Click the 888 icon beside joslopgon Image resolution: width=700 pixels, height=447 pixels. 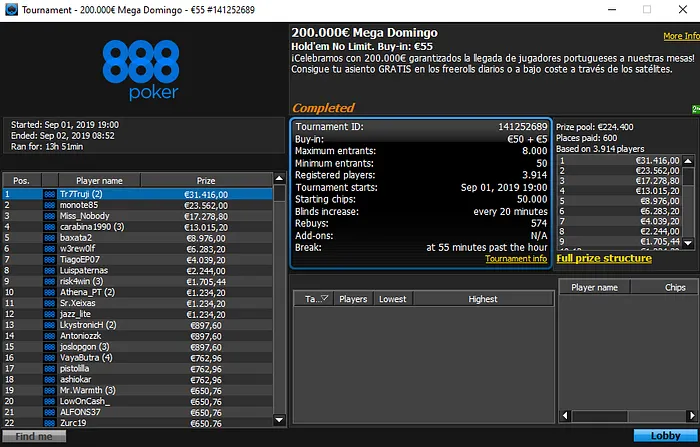(x=50, y=347)
